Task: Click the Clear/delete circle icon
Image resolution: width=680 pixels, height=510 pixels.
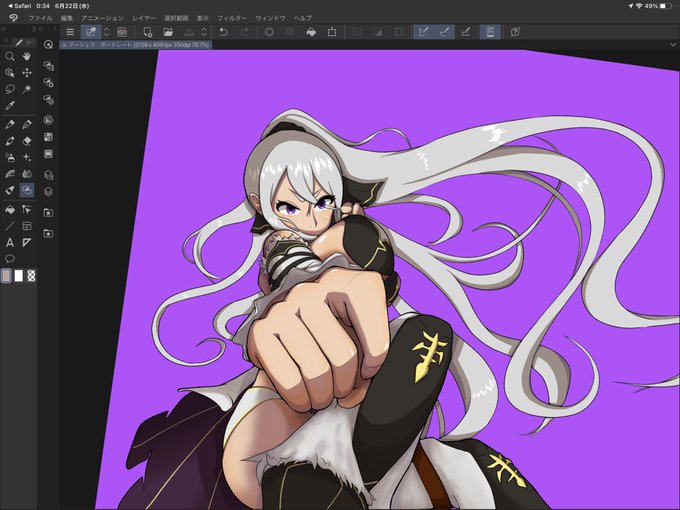Action: 269,32
